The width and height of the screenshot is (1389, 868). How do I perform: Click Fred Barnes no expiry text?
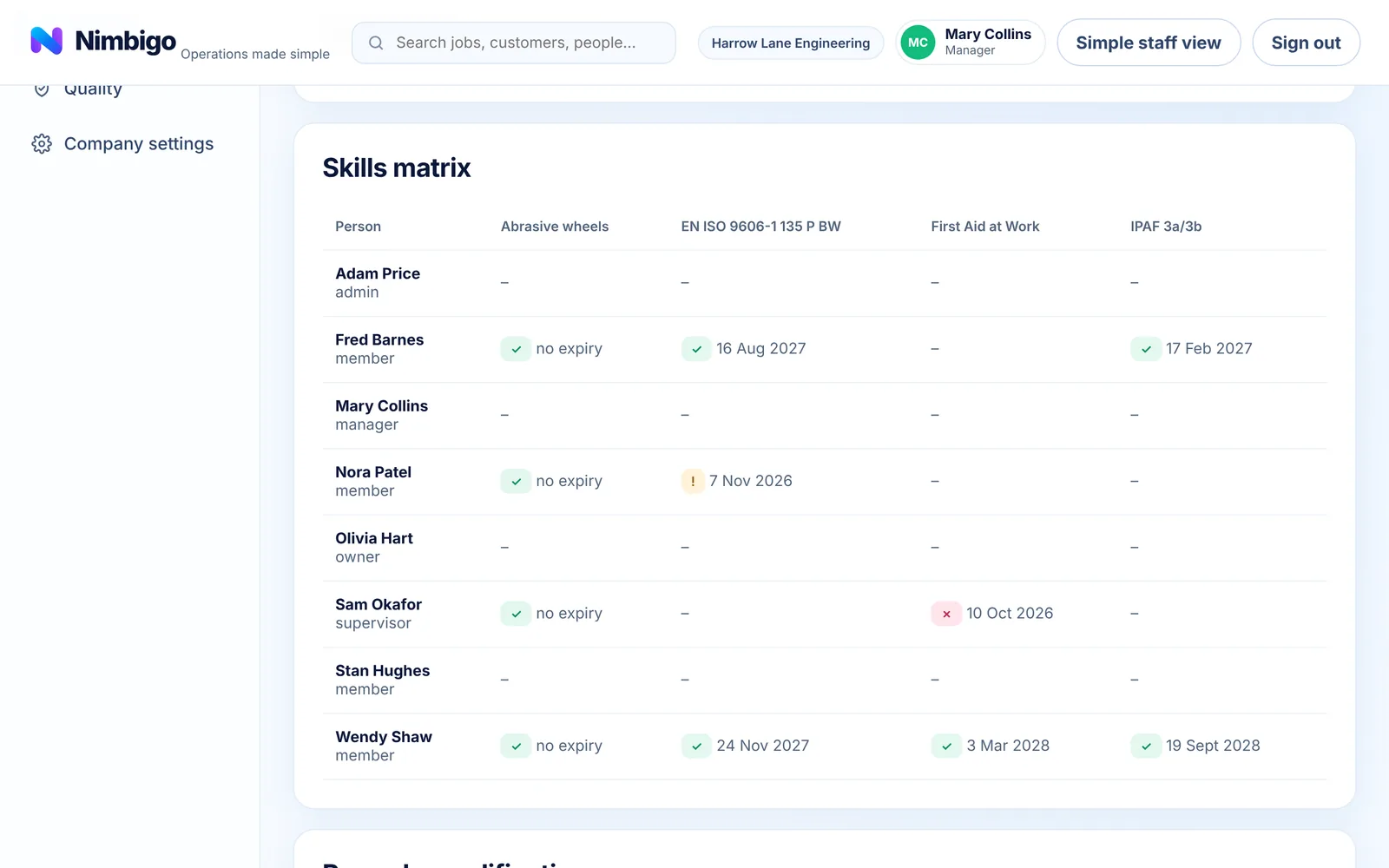pos(569,349)
